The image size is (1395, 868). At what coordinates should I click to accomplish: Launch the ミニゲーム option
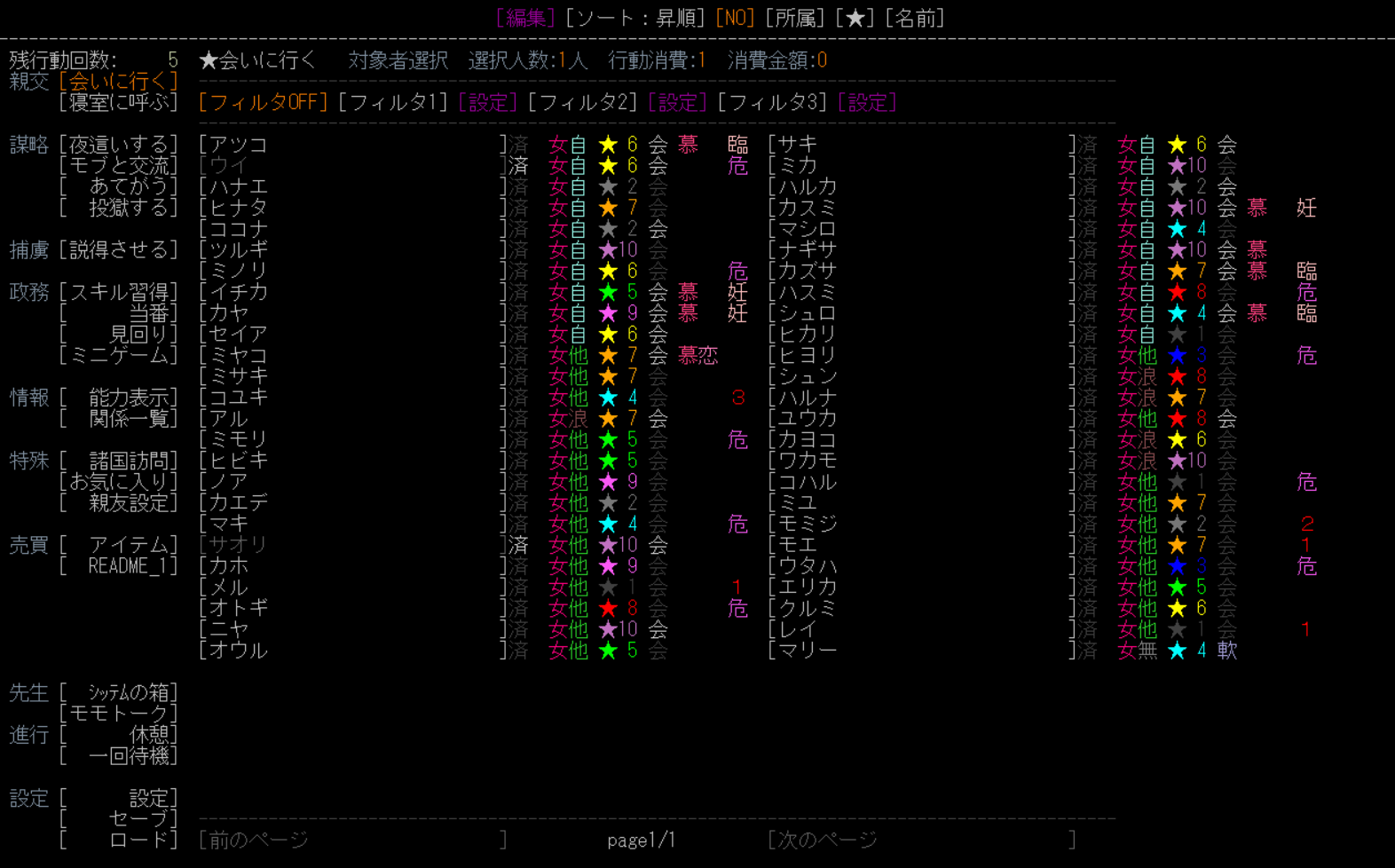click(119, 355)
